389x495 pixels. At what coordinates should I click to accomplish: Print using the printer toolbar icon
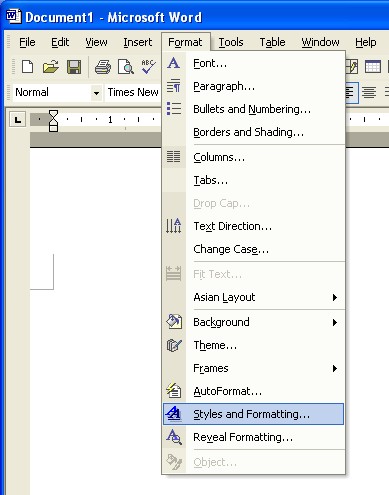coord(103,67)
